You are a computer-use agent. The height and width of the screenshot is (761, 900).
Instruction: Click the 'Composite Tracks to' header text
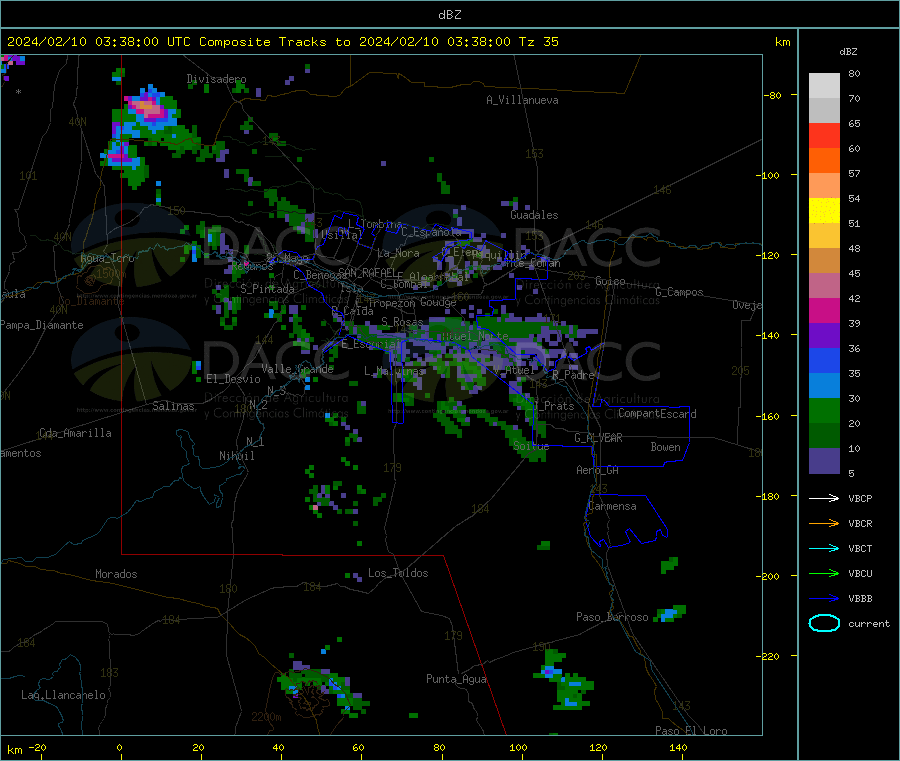(274, 42)
